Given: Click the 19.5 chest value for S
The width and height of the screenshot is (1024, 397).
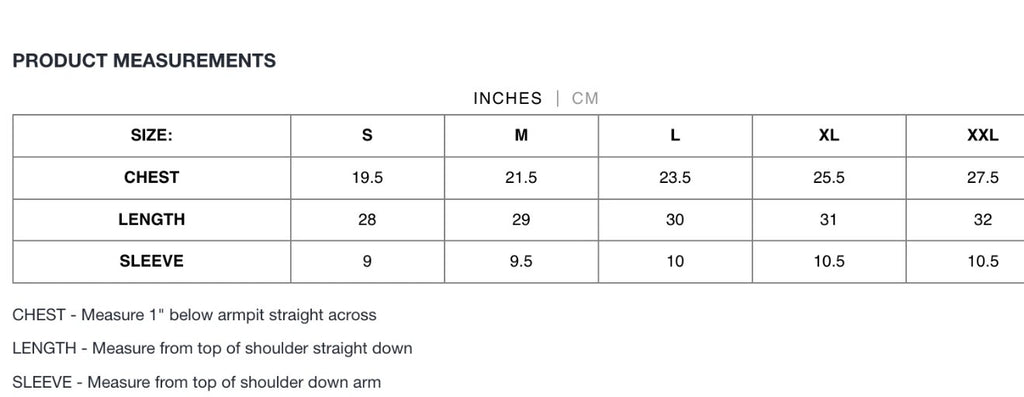Looking at the screenshot, I should [368, 178].
